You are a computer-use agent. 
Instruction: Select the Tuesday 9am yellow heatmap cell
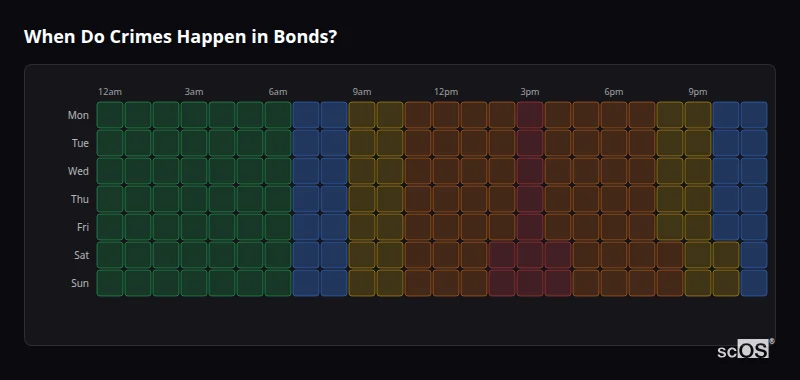(x=362, y=143)
